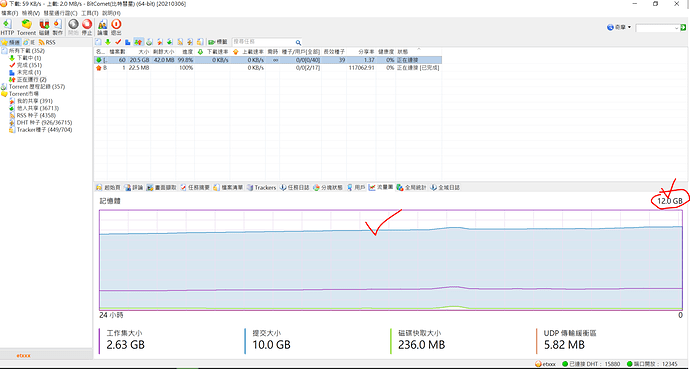Screen dimensions: 690x369
Task: Select the Tracker種子 tree item
Action: [x=44, y=130]
